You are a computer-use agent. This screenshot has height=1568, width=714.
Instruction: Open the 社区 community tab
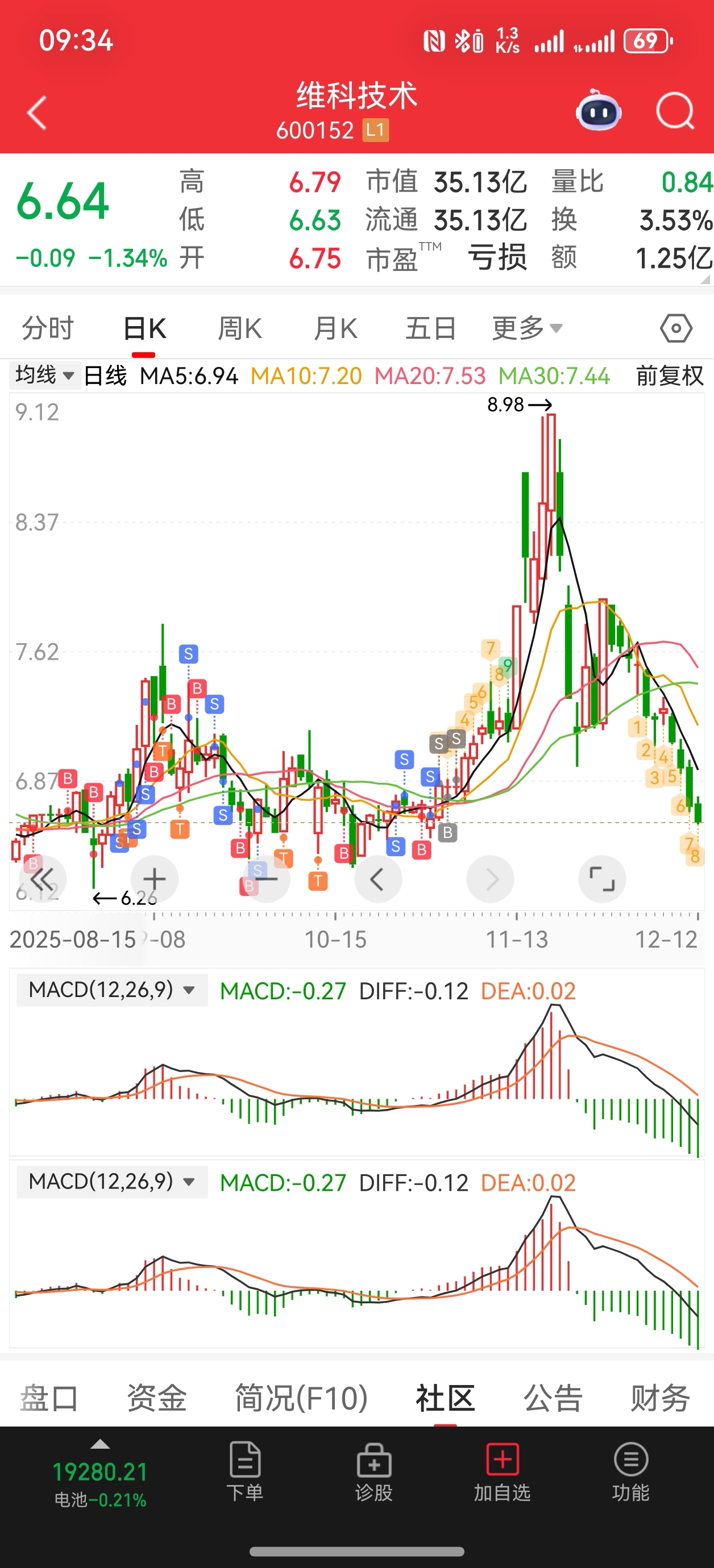click(x=445, y=1398)
